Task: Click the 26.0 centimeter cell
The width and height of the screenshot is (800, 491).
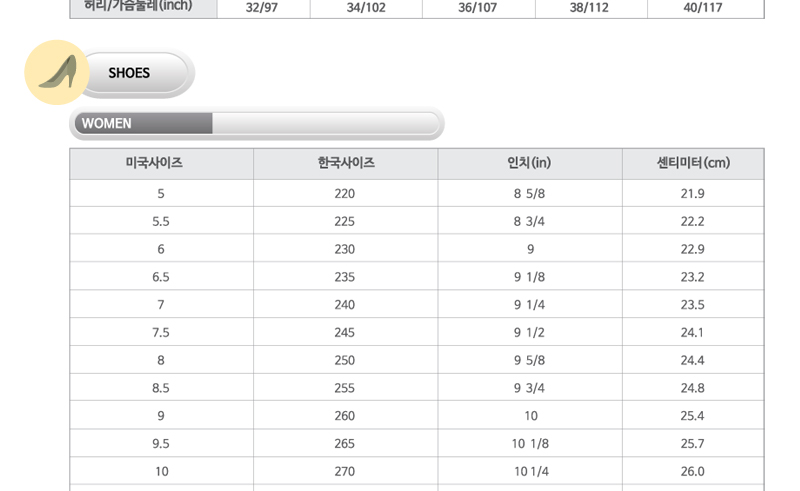Action: 693,471
